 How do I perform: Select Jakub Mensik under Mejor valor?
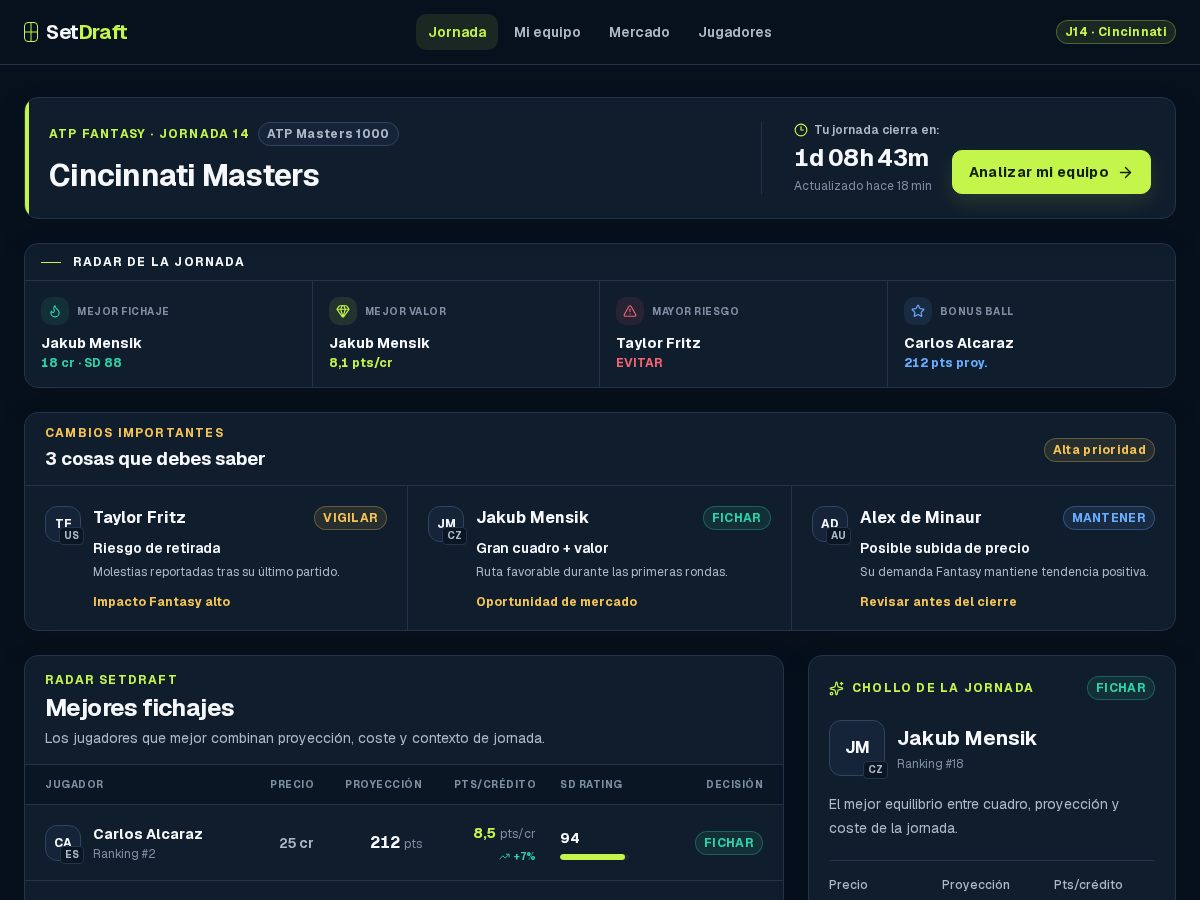point(379,343)
